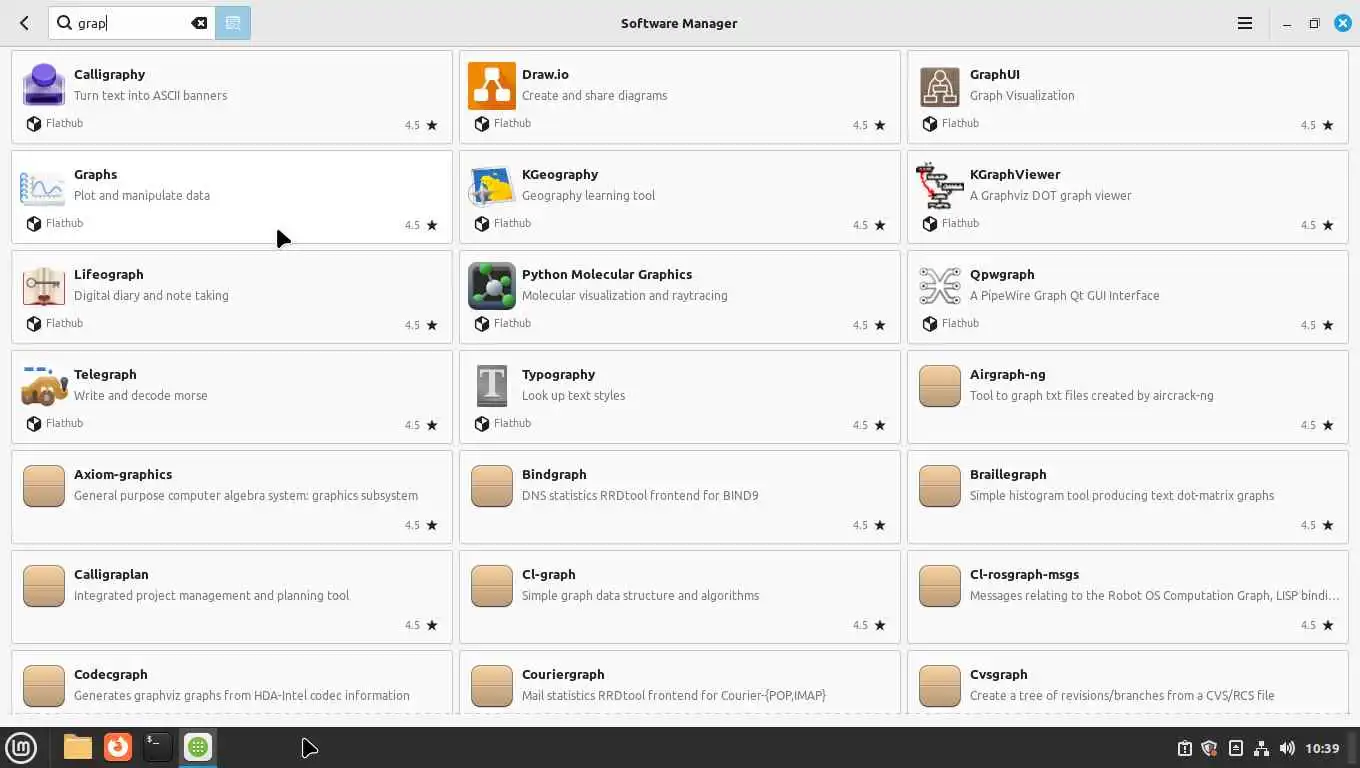Click the Codecgraph title text
Screen dimensions: 1360x768
pyautogui.click(x=110, y=675)
